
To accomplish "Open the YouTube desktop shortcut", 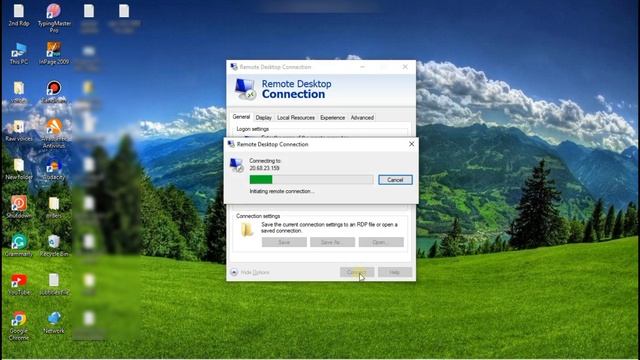I will [19, 284].
